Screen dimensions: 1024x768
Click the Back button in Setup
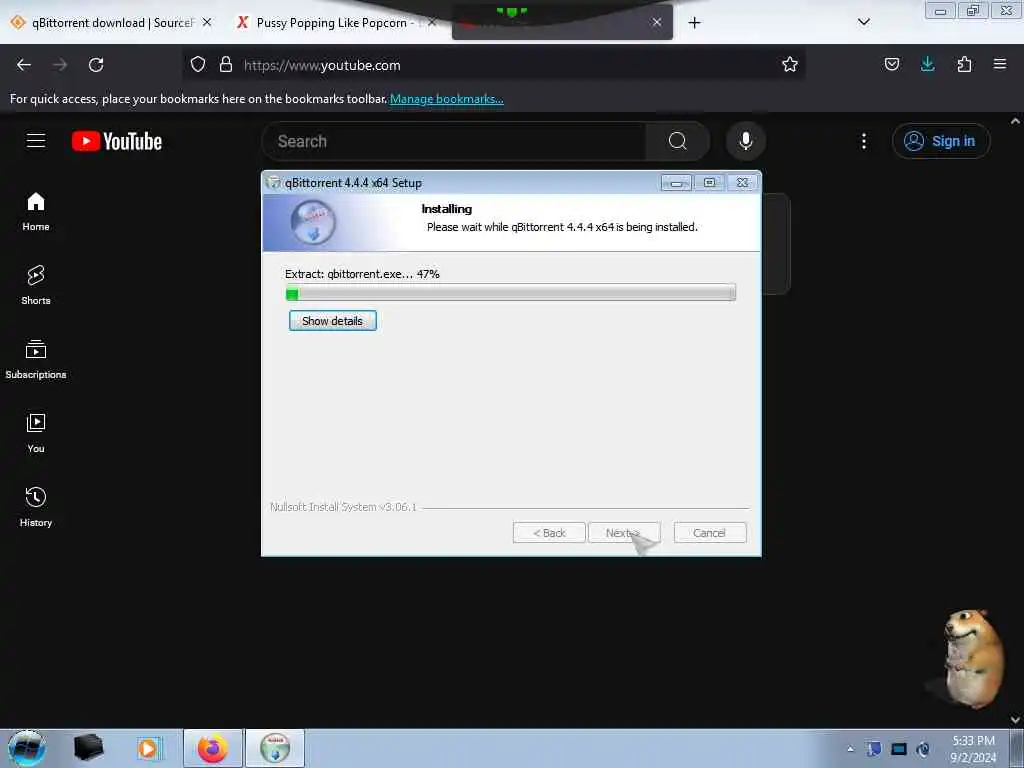[549, 533]
